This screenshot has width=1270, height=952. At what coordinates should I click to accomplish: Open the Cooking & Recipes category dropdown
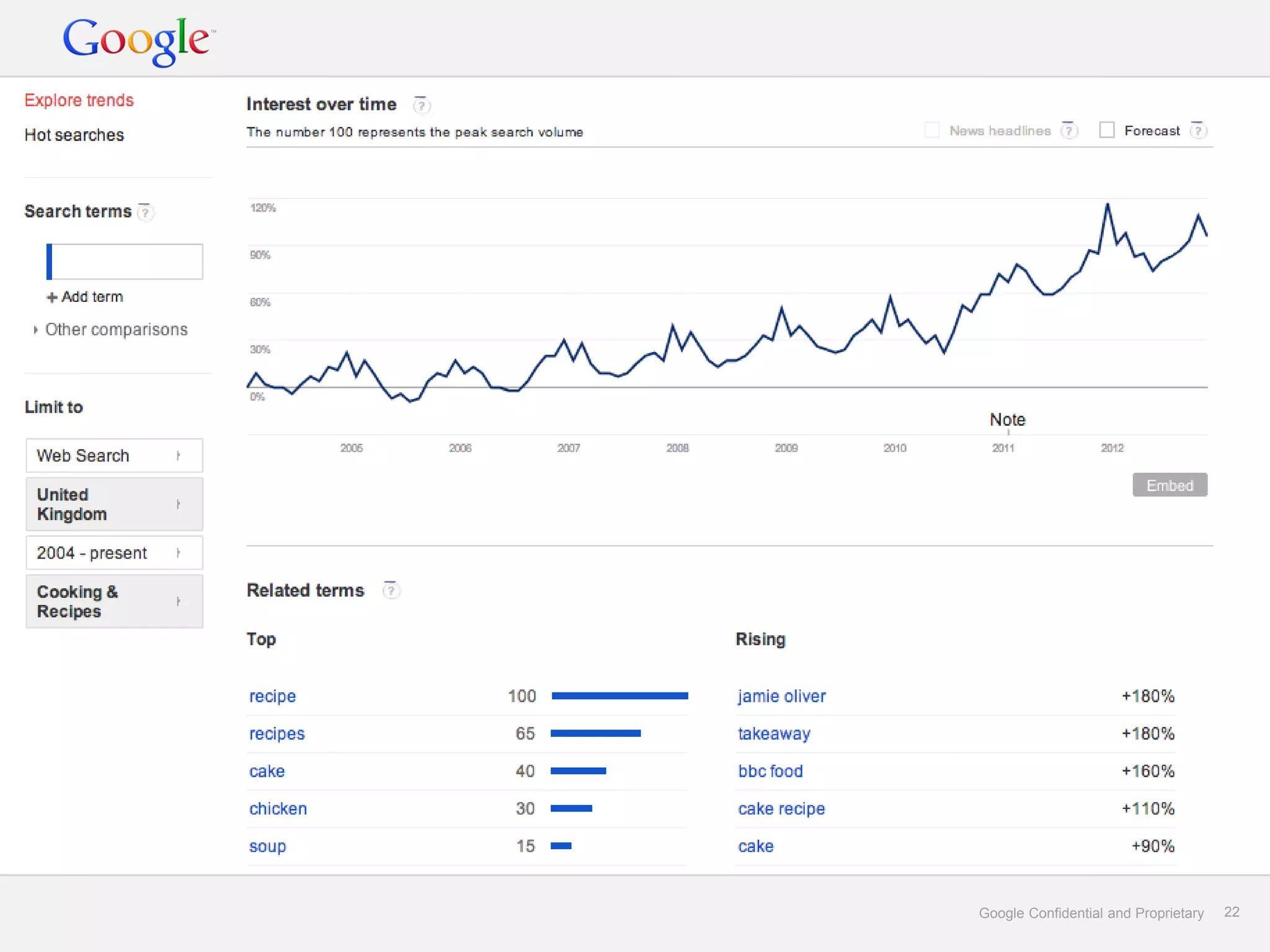[115, 601]
